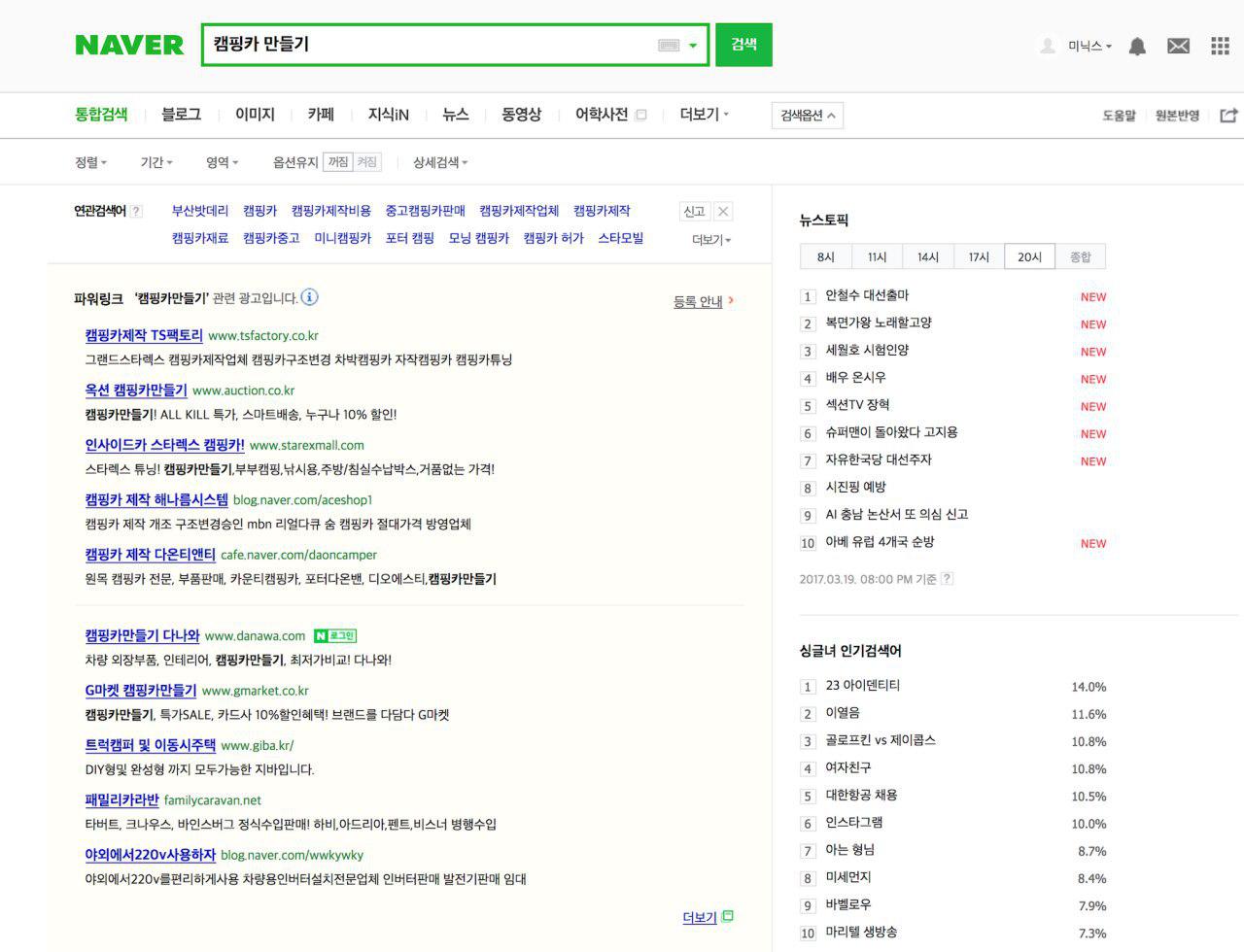
Task: Click the green 검색 search button
Action: pos(743,45)
